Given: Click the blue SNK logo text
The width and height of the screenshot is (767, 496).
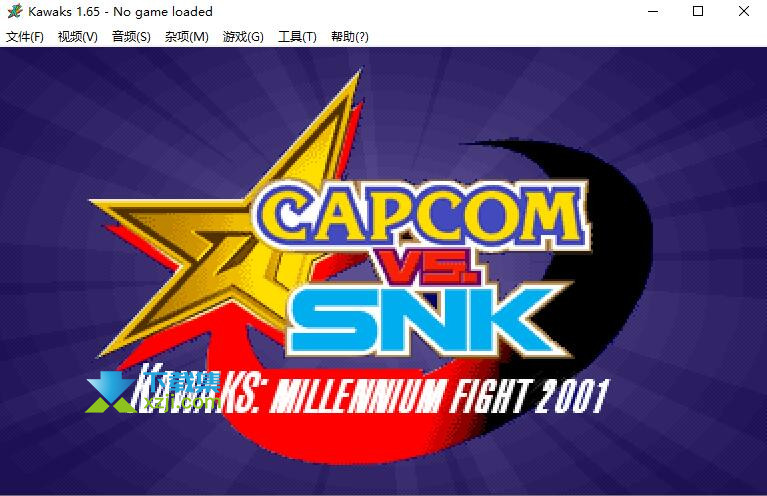Looking at the screenshot, I should [x=426, y=320].
